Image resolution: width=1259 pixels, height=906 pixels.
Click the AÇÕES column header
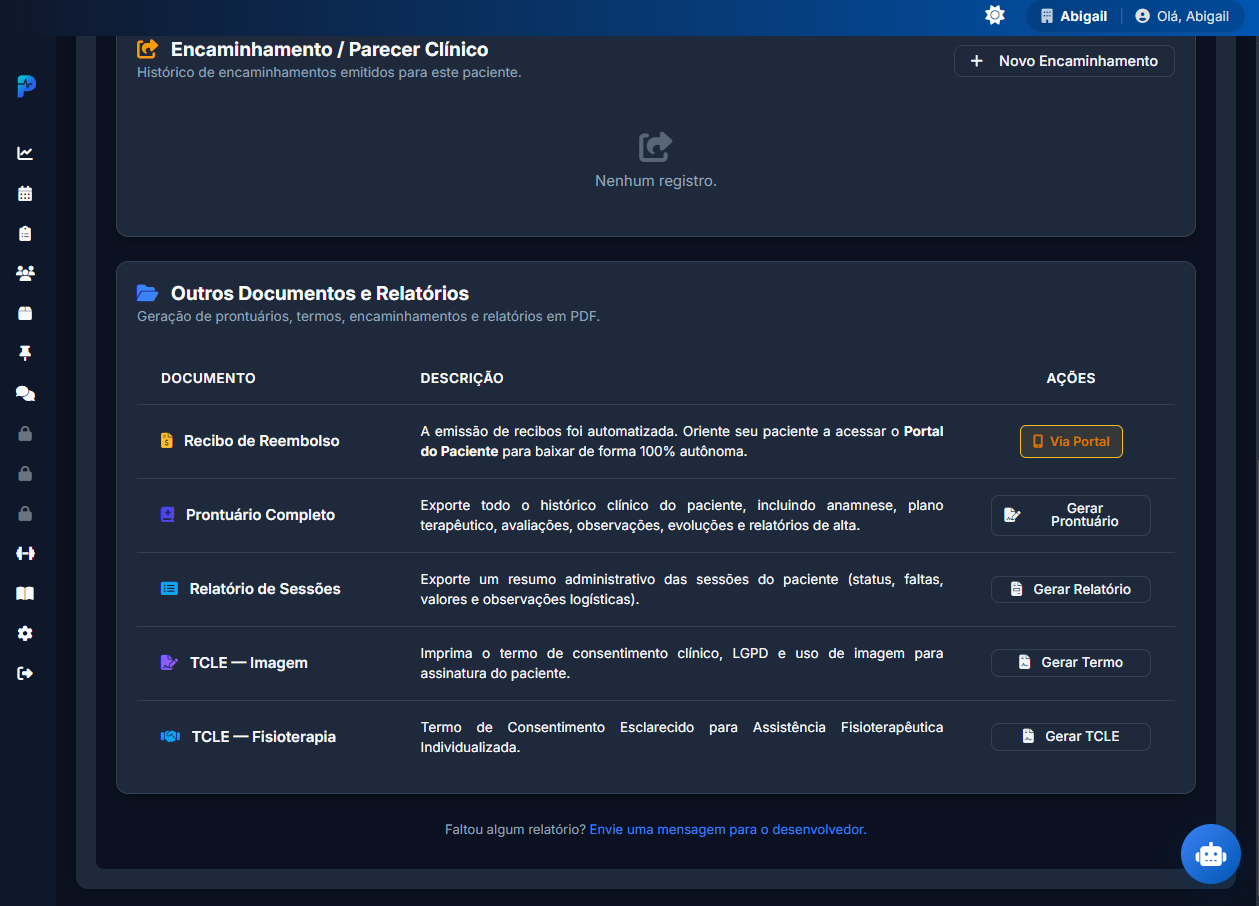[1071, 378]
